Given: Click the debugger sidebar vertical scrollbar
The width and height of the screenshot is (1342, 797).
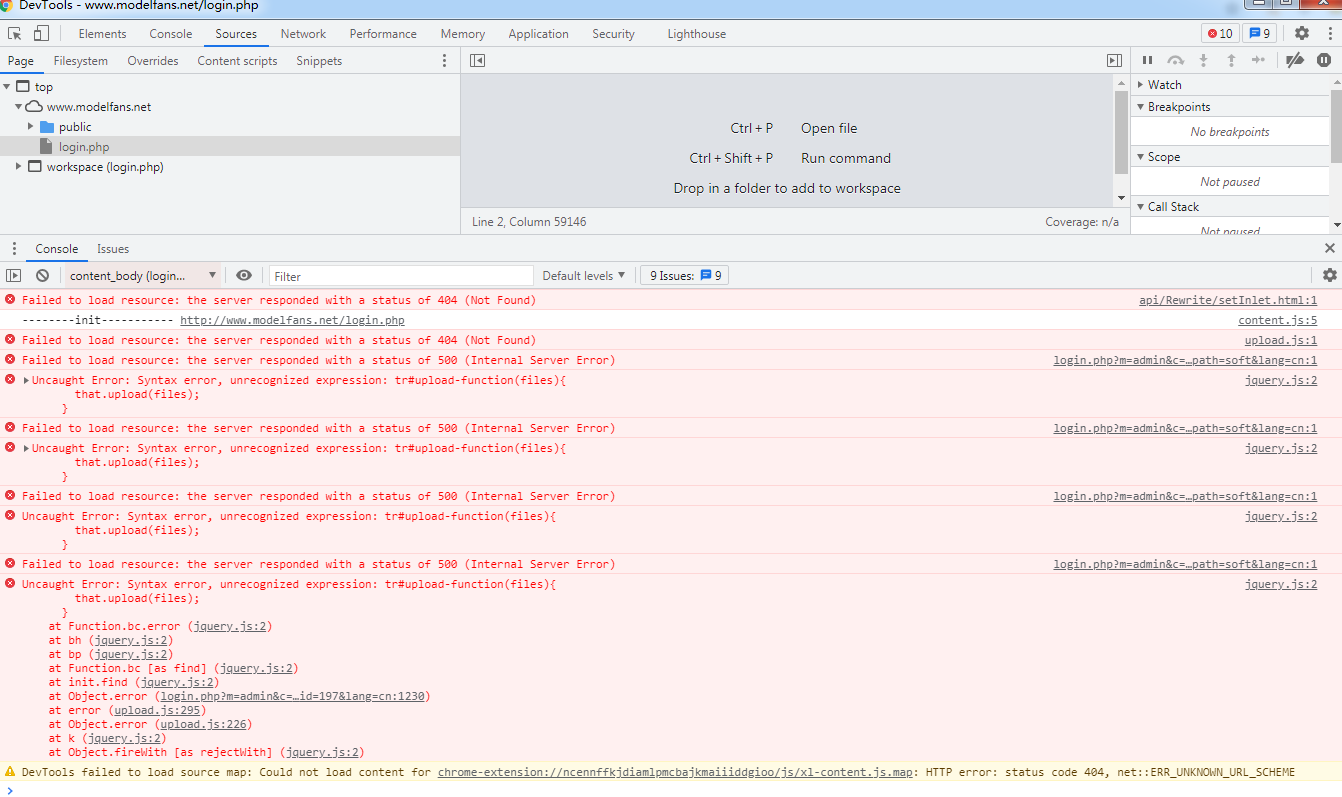Looking at the screenshot, I should click(1337, 127).
